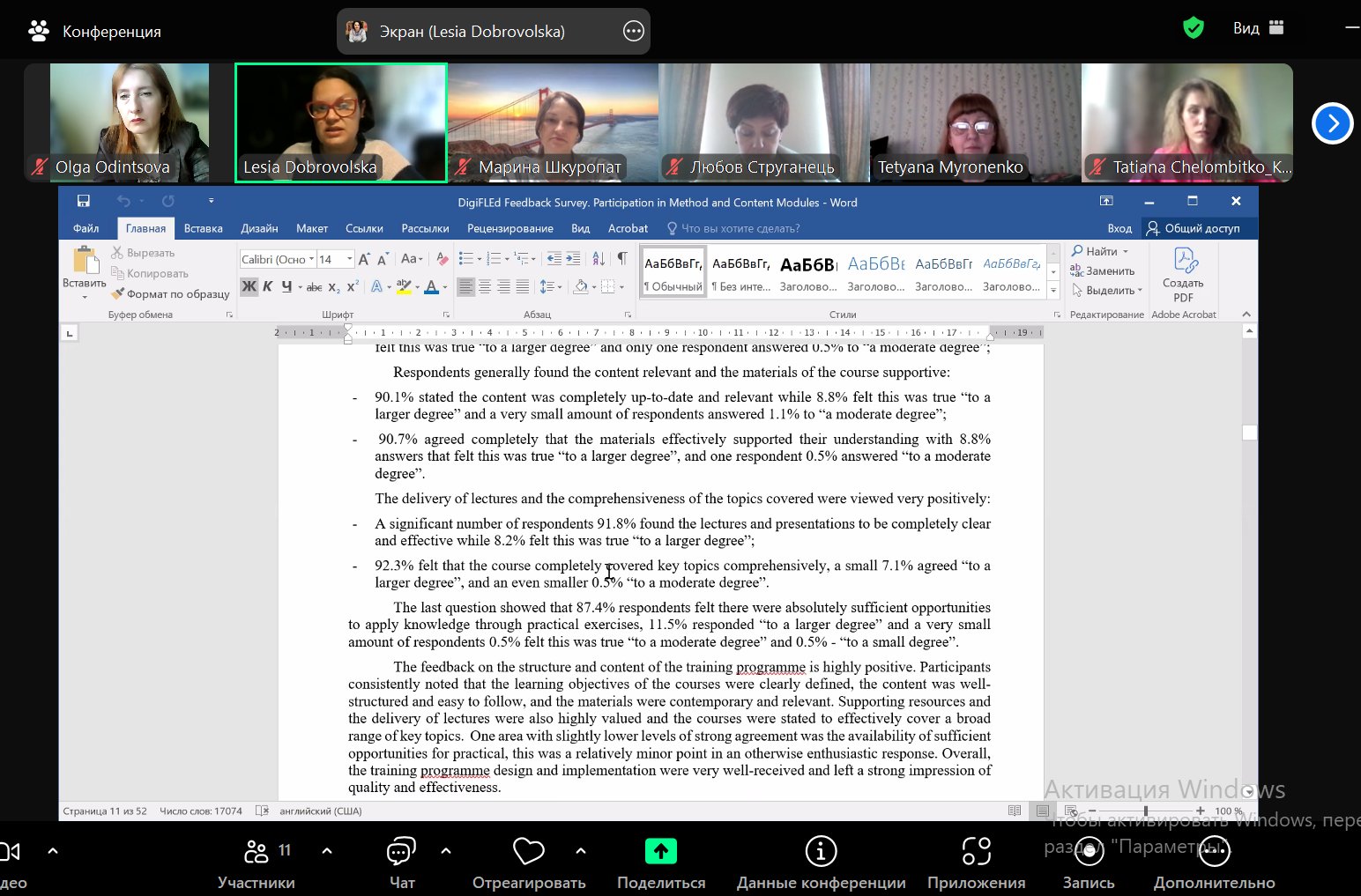This screenshot has height=896, width=1361.
Task: Click the align right paragraph icon
Action: click(503, 286)
